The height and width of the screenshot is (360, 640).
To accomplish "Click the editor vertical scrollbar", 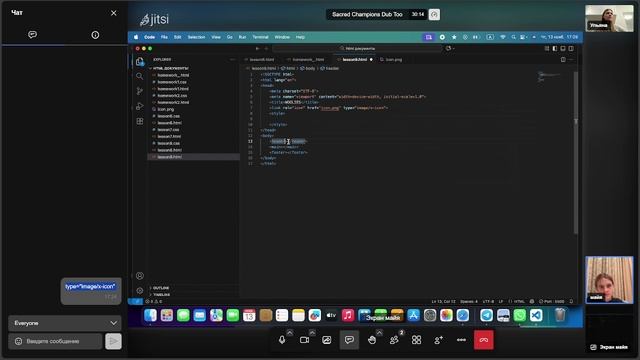I will click(576, 153).
